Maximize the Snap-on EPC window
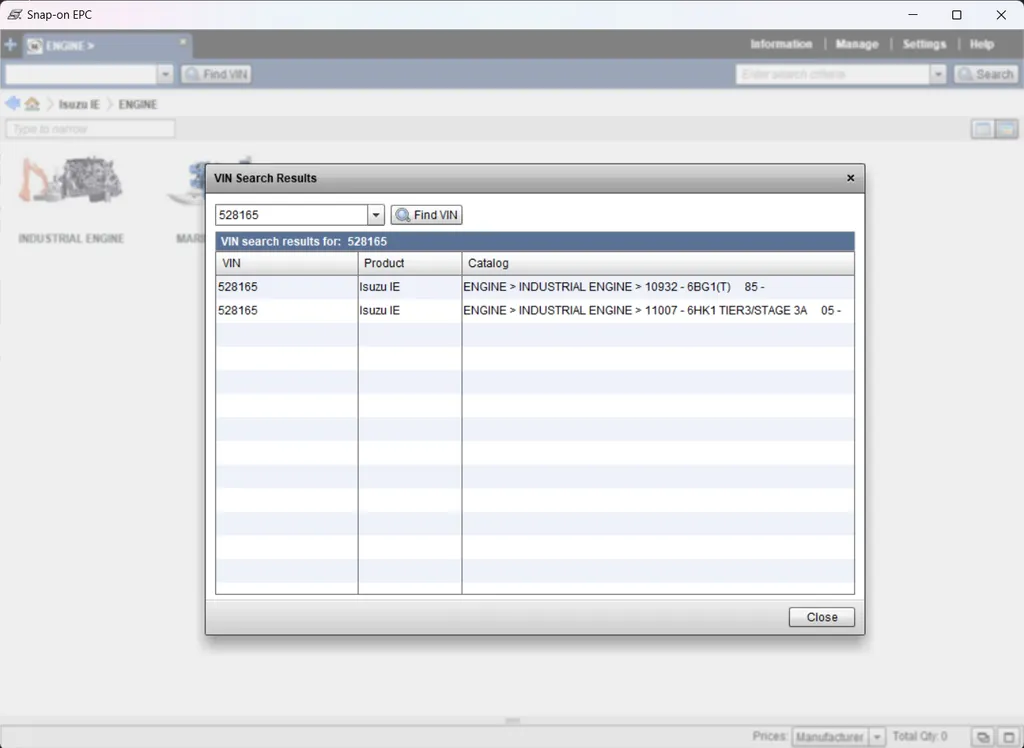Viewport: 1024px width, 748px height. point(957,14)
